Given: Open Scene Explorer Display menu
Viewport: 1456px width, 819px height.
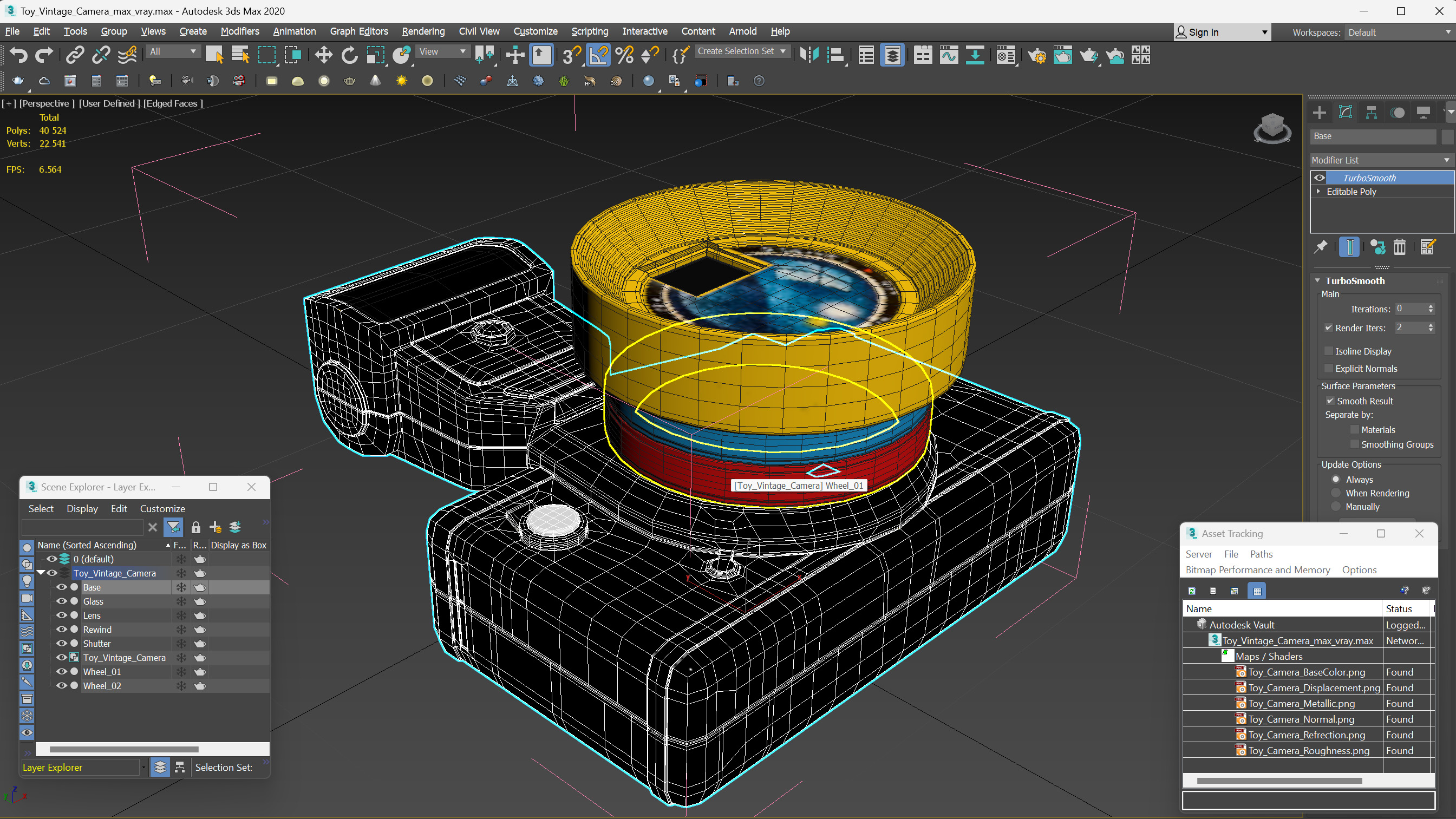Looking at the screenshot, I should click(82, 509).
